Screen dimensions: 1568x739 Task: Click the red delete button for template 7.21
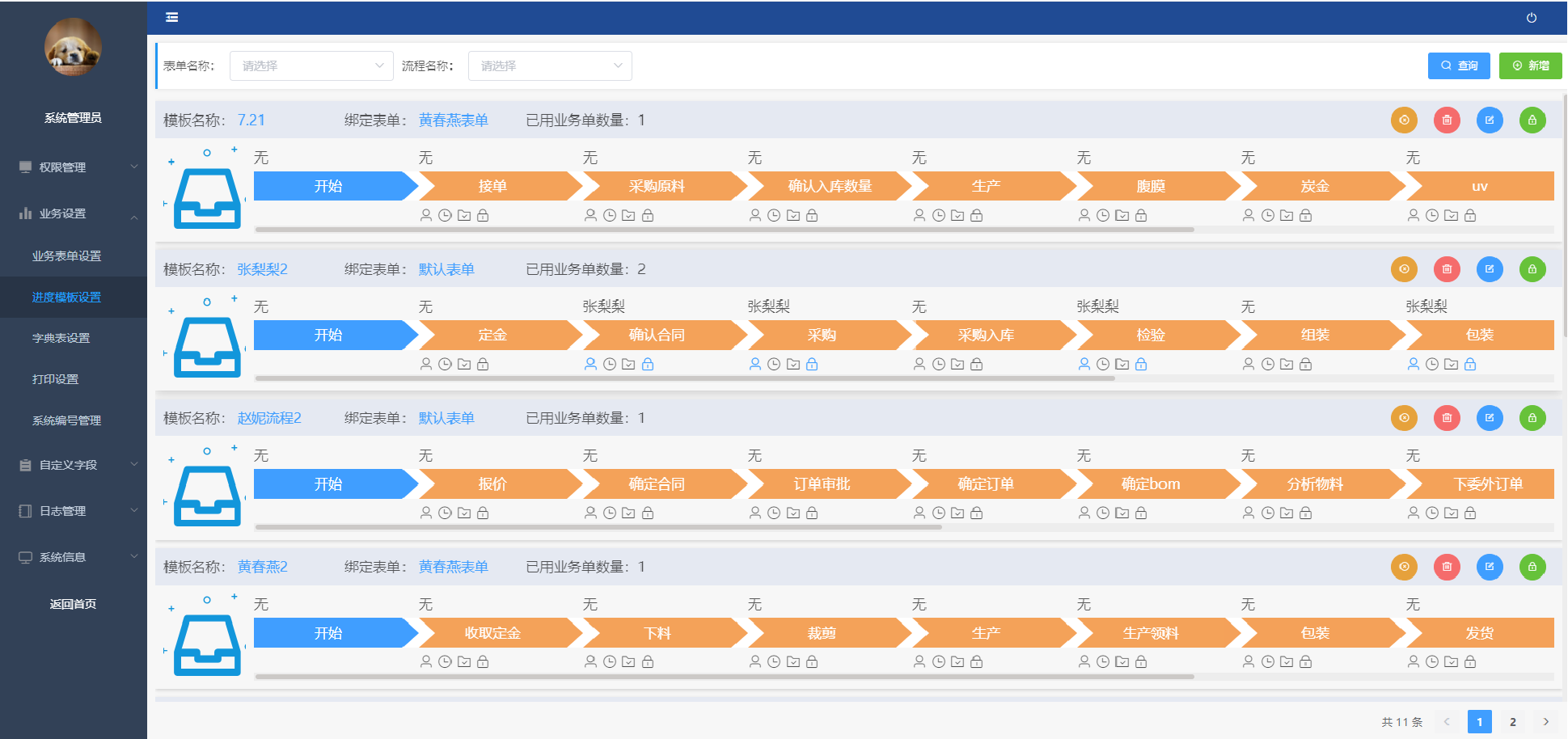[1447, 120]
